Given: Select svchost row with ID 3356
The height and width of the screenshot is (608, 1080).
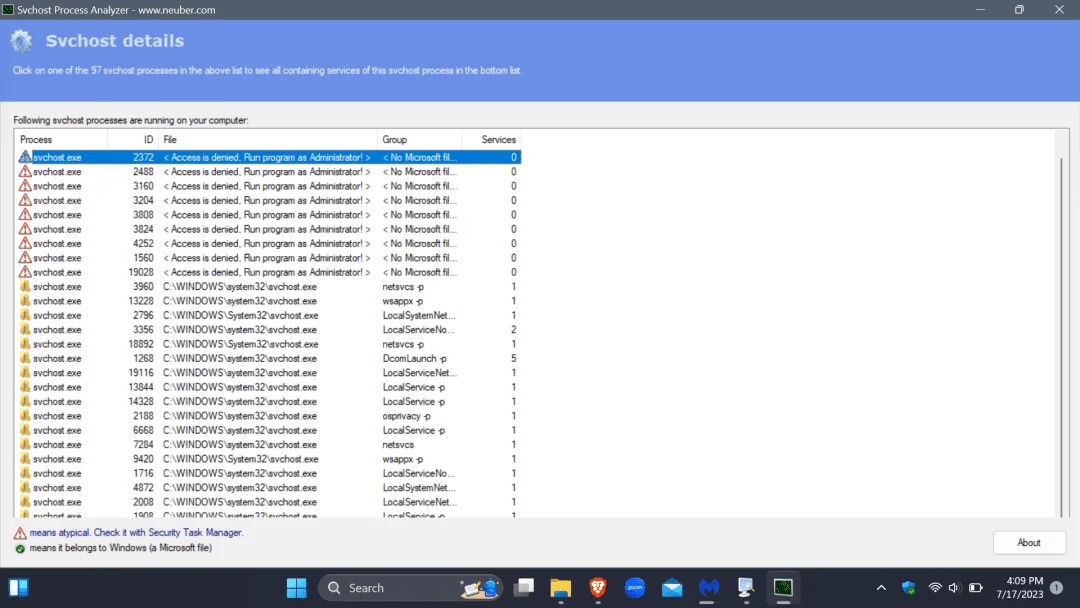Looking at the screenshot, I should tap(268, 330).
